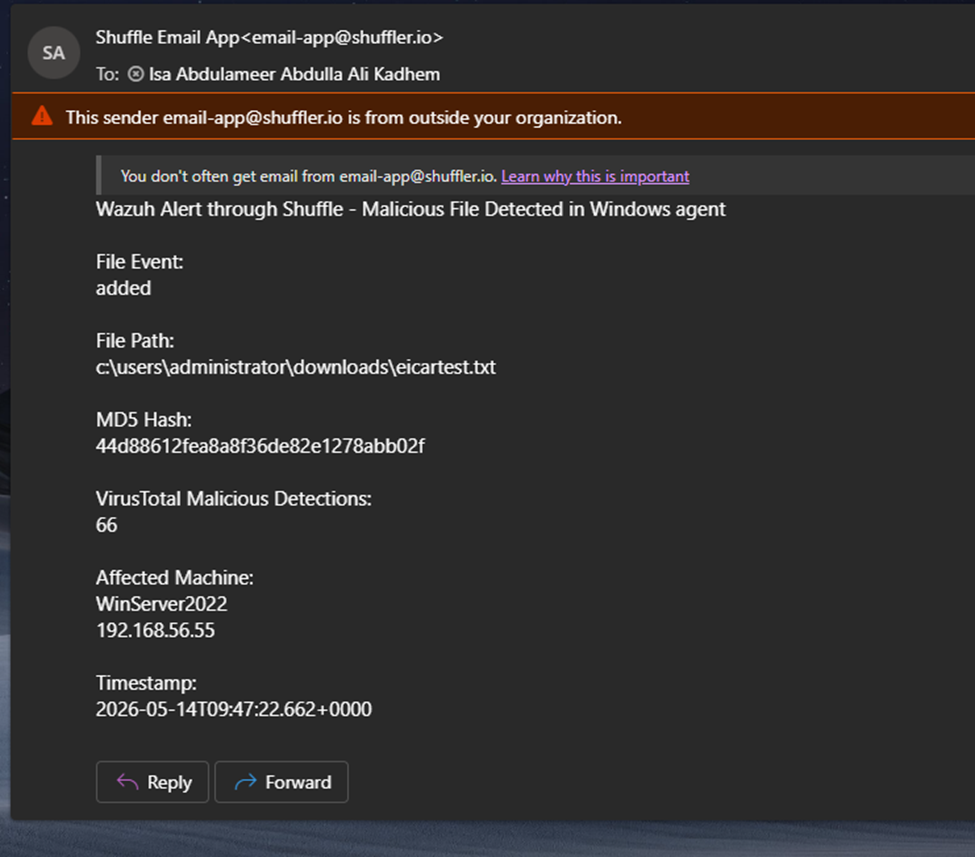Click the MD5 hash value 44d88612fea8a8f36de82e1278abb02f
The image size is (975, 857).
tap(260, 446)
